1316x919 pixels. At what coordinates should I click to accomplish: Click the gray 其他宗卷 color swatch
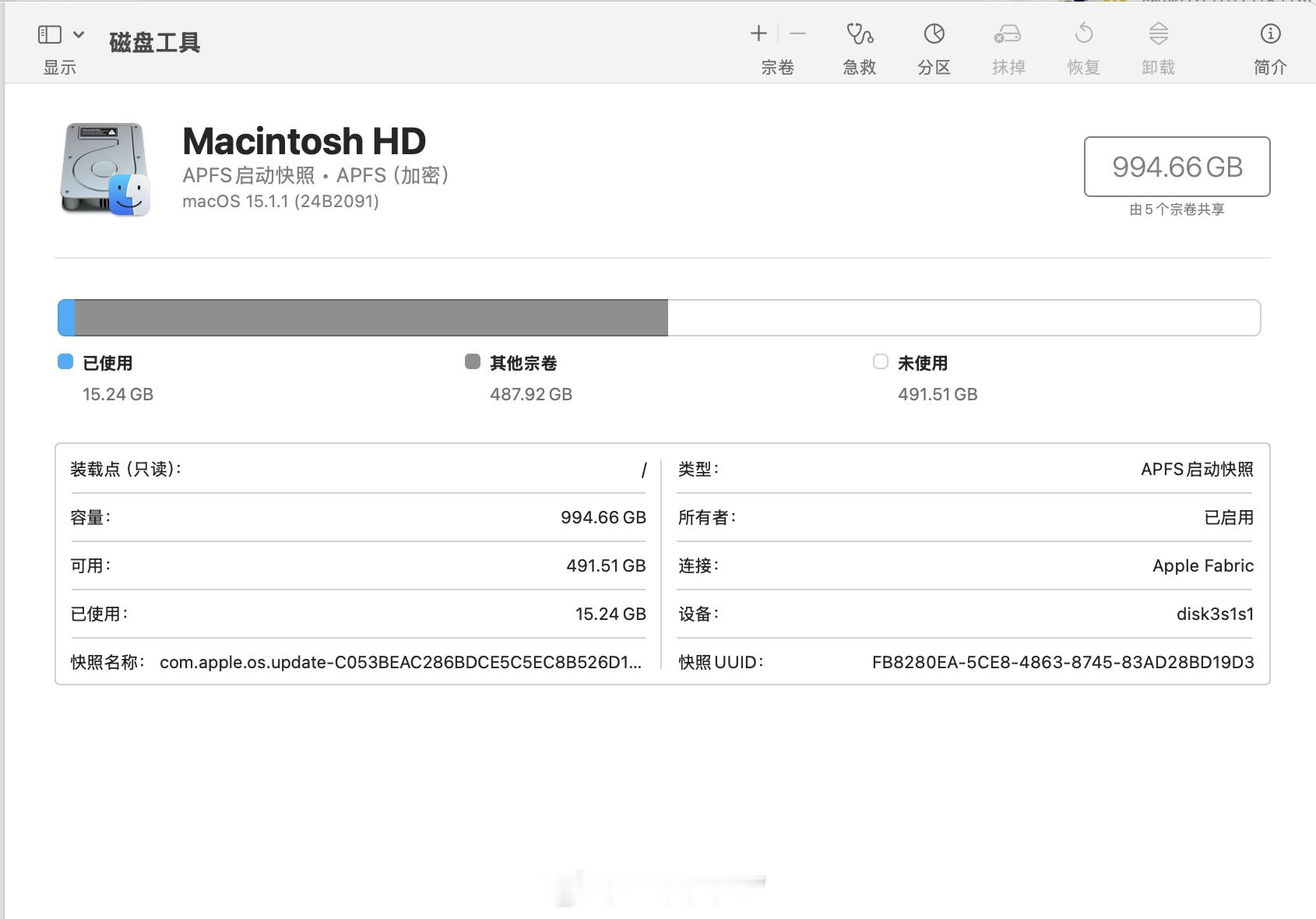(473, 361)
